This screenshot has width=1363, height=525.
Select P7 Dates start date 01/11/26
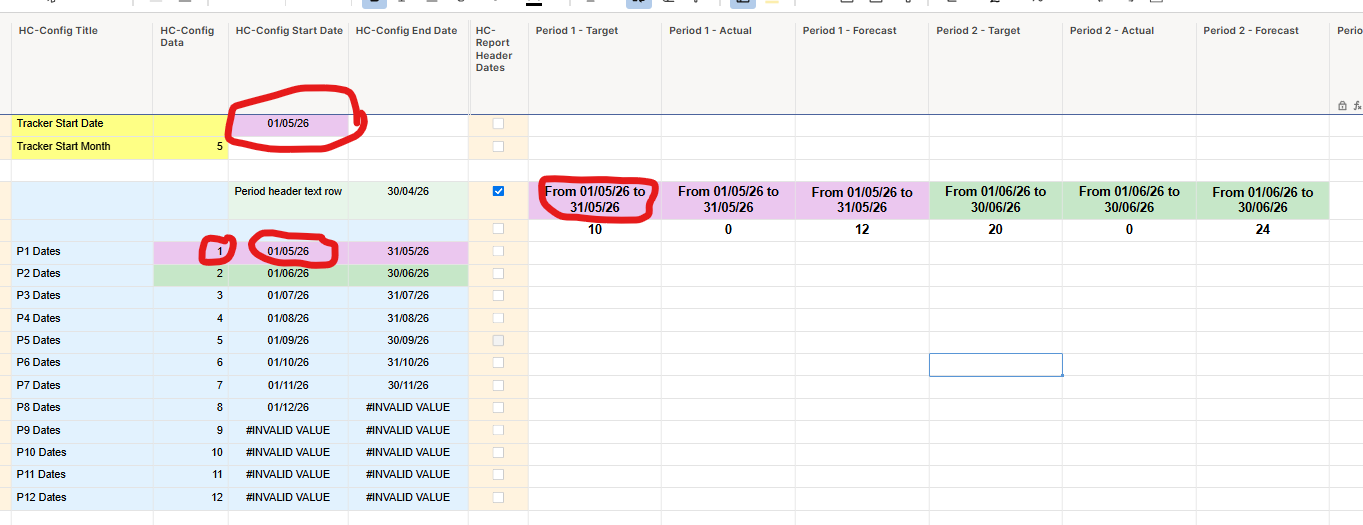[x=289, y=386]
